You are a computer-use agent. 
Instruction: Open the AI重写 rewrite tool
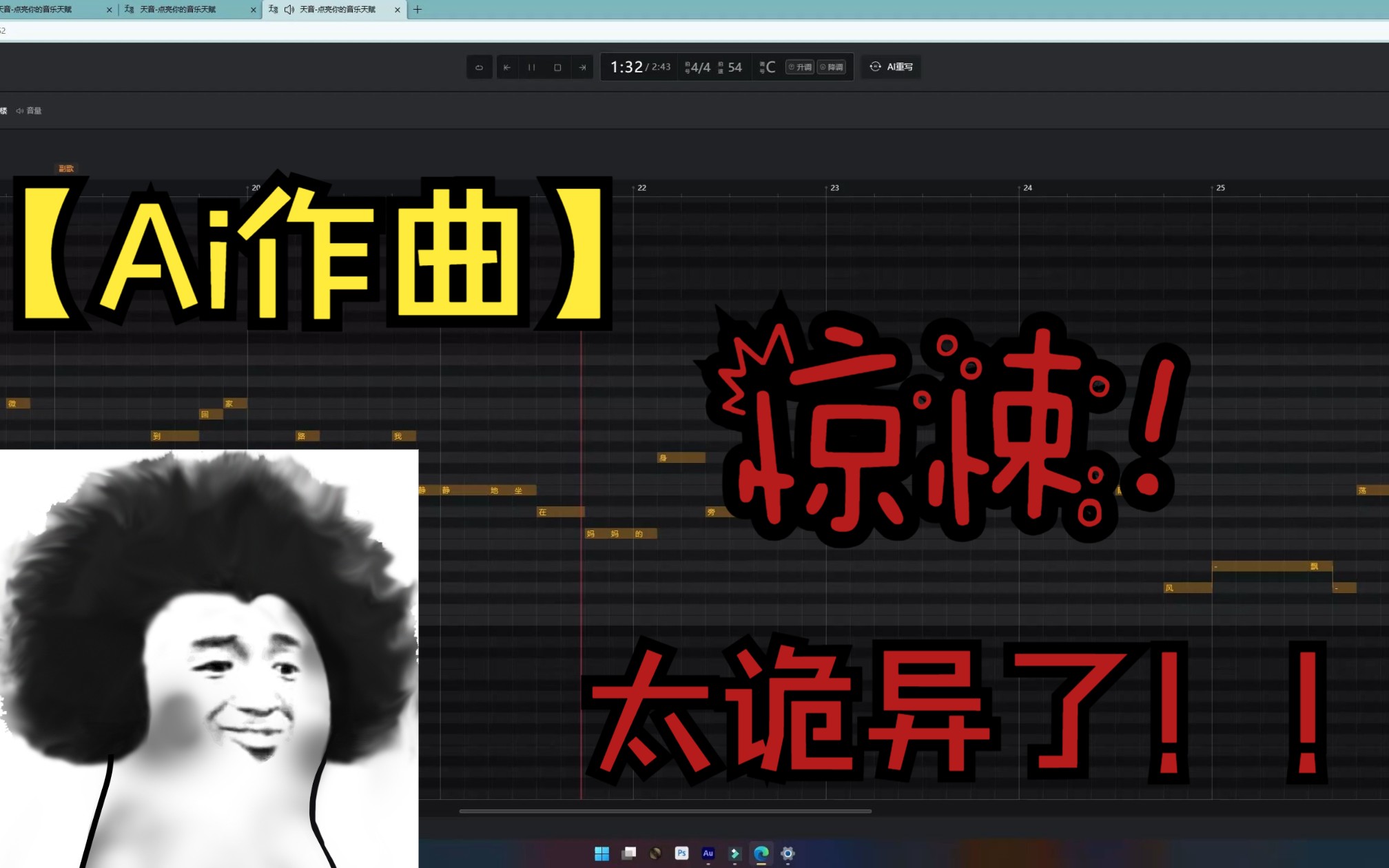[x=892, y=67]
